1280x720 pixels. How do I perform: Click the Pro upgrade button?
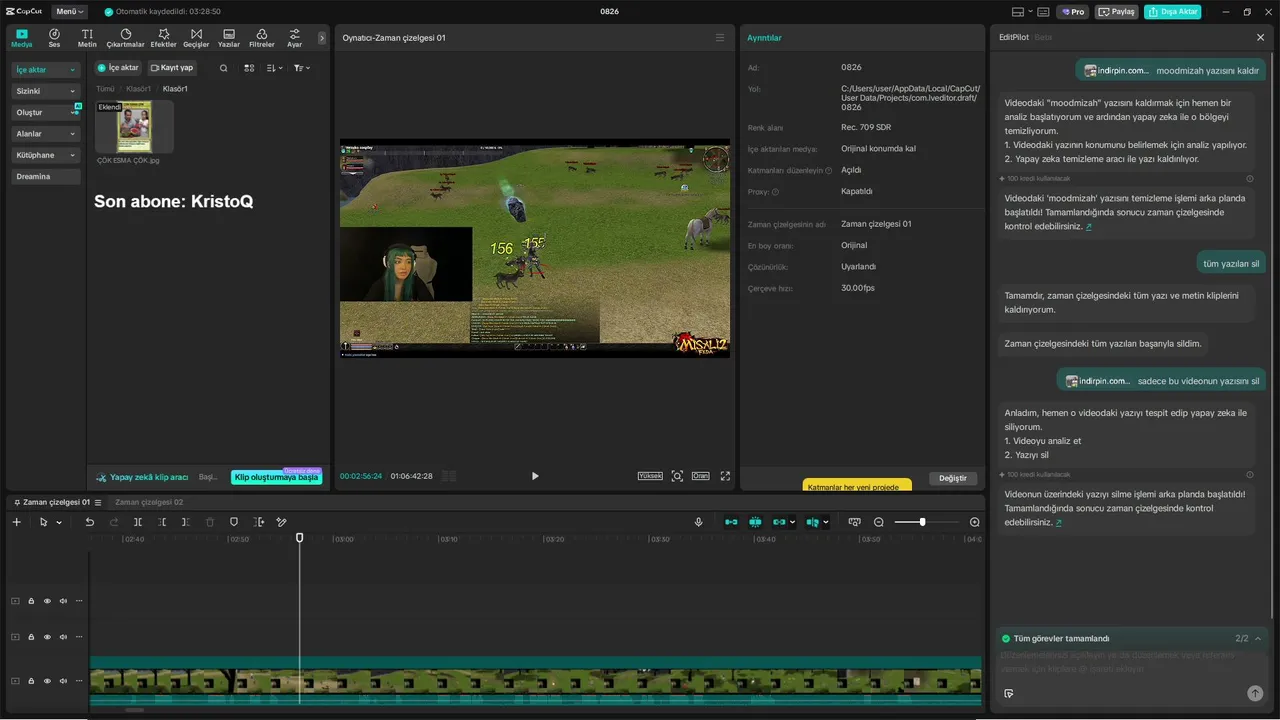1073,12
